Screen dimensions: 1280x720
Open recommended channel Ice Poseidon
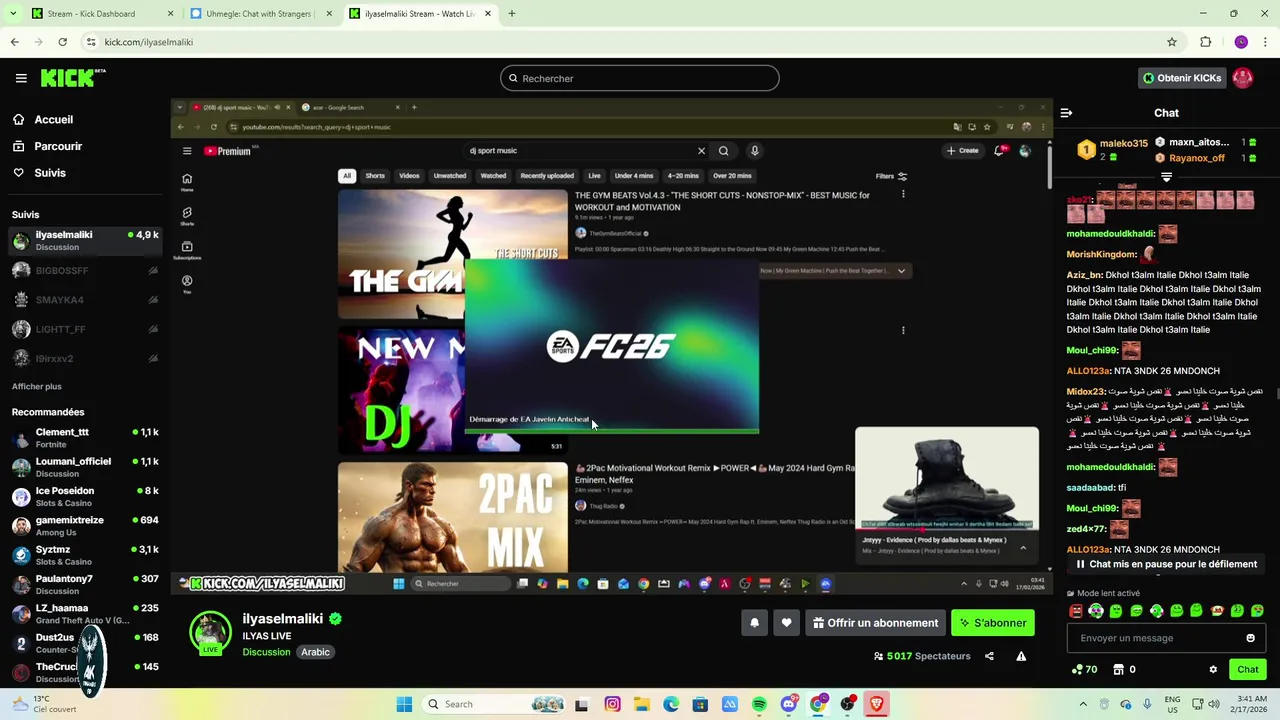point(85,496)
